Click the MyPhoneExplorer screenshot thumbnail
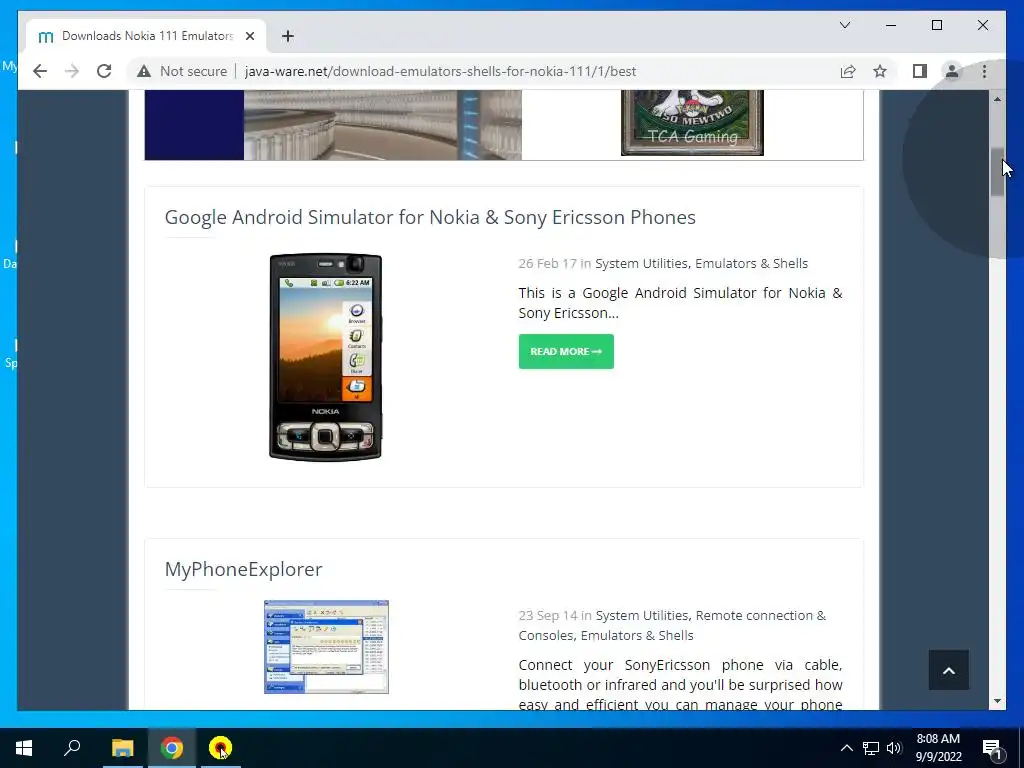 coord(326,647)
